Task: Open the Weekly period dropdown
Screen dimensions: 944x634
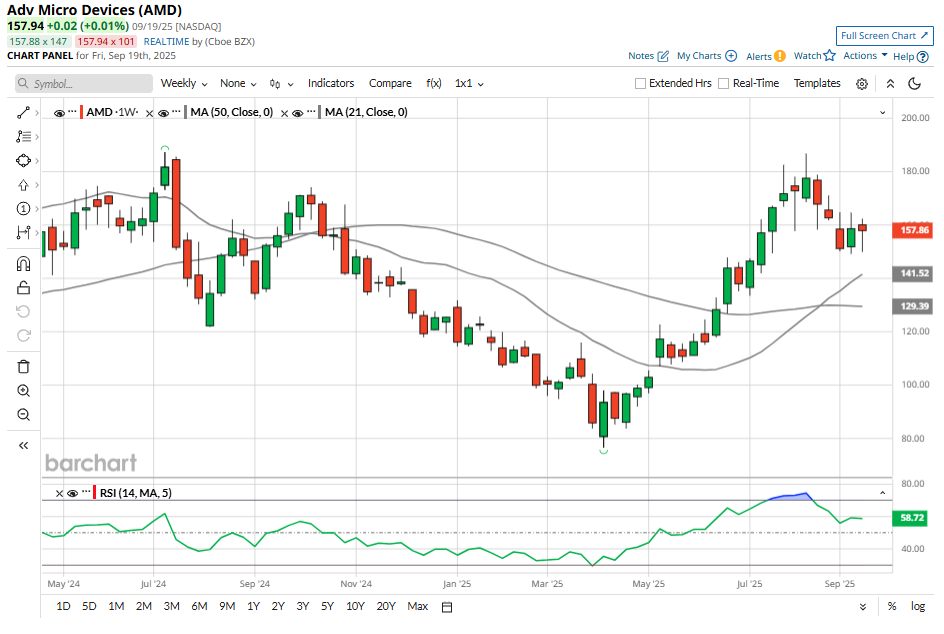Action: click(184, 84)
